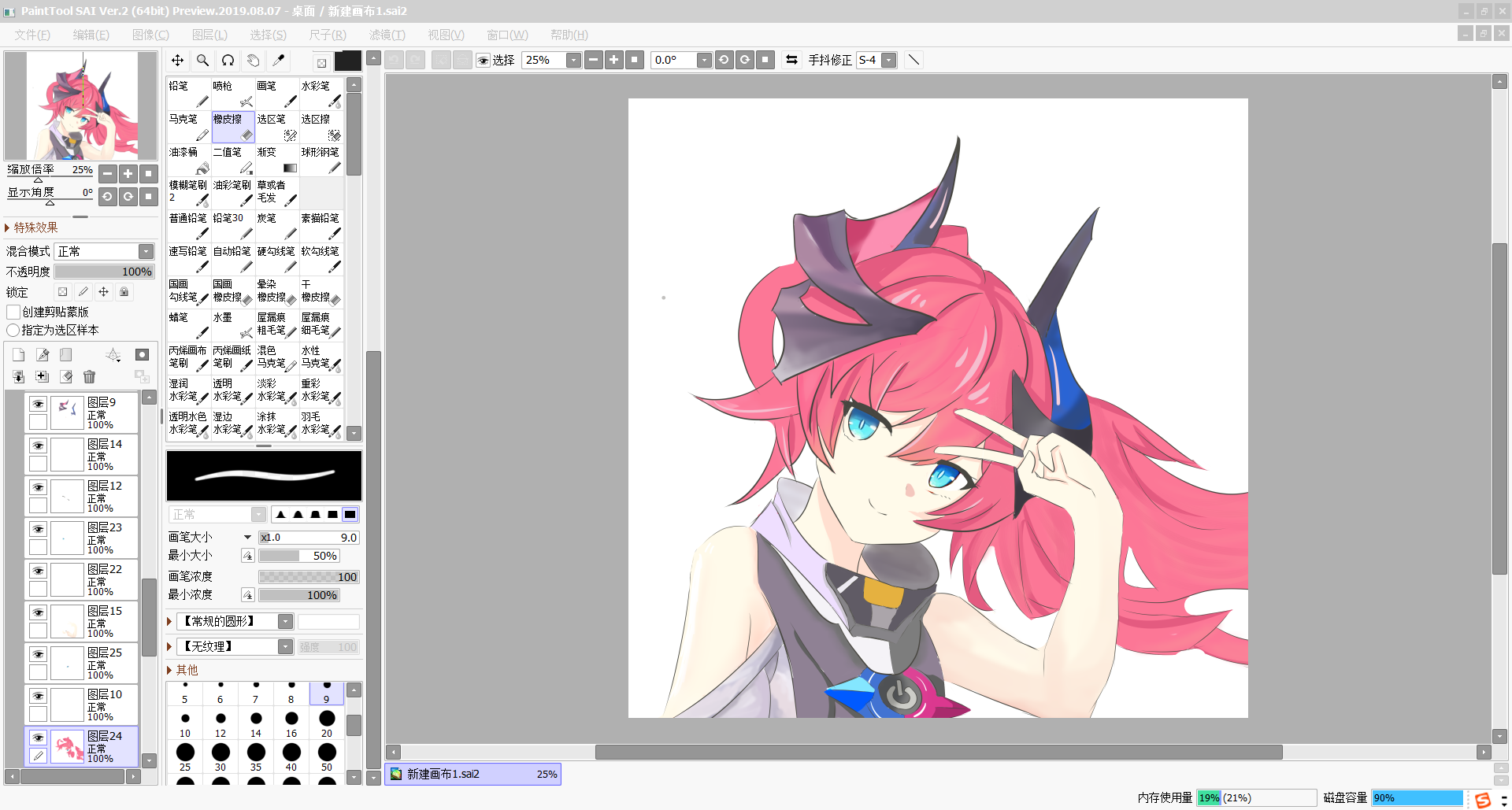Open the 【常规的圆形】 brush shape dropdown
This screenshot has width=1512, height=810.
(x=286, y=622)
